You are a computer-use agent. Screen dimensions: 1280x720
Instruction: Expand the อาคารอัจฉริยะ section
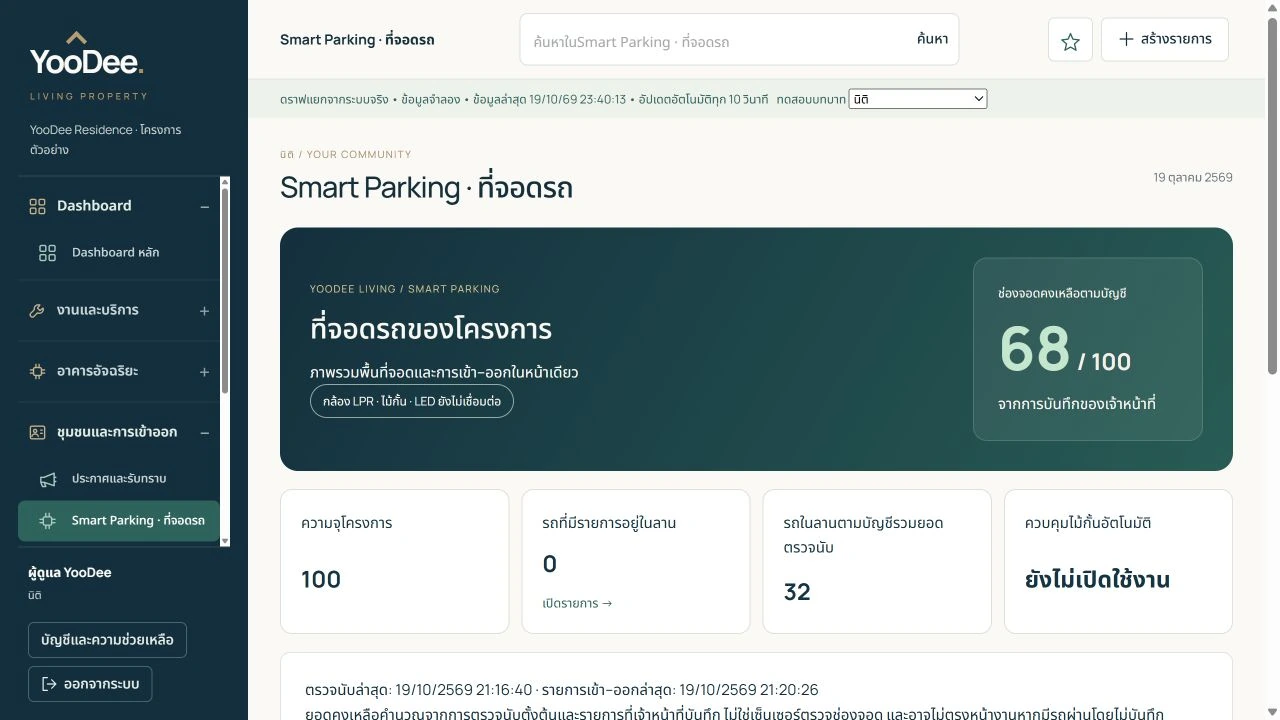(204, 372)
